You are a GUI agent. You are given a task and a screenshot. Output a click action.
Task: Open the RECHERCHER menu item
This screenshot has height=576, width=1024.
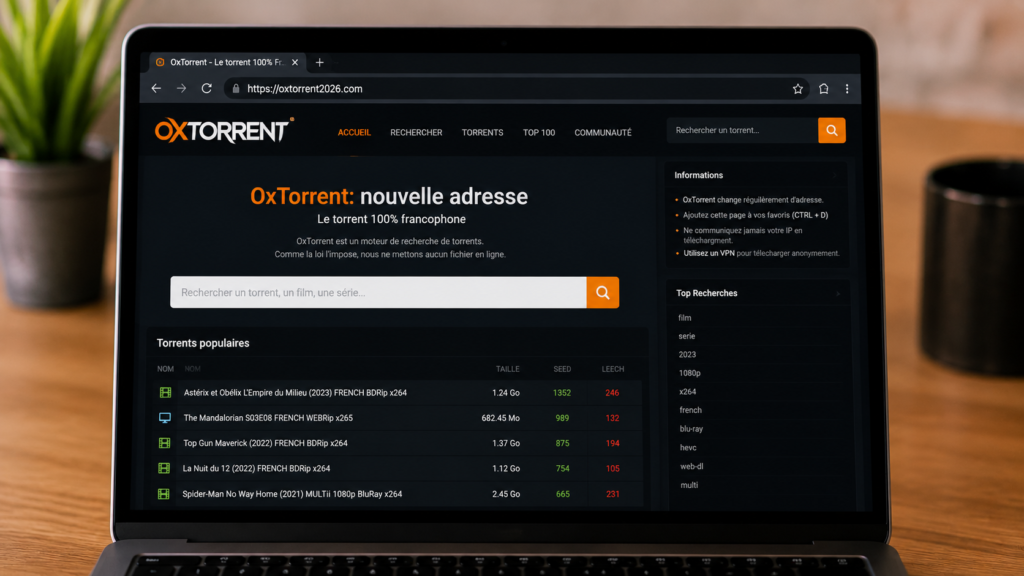pyautogui.click(x=416, y=133)
